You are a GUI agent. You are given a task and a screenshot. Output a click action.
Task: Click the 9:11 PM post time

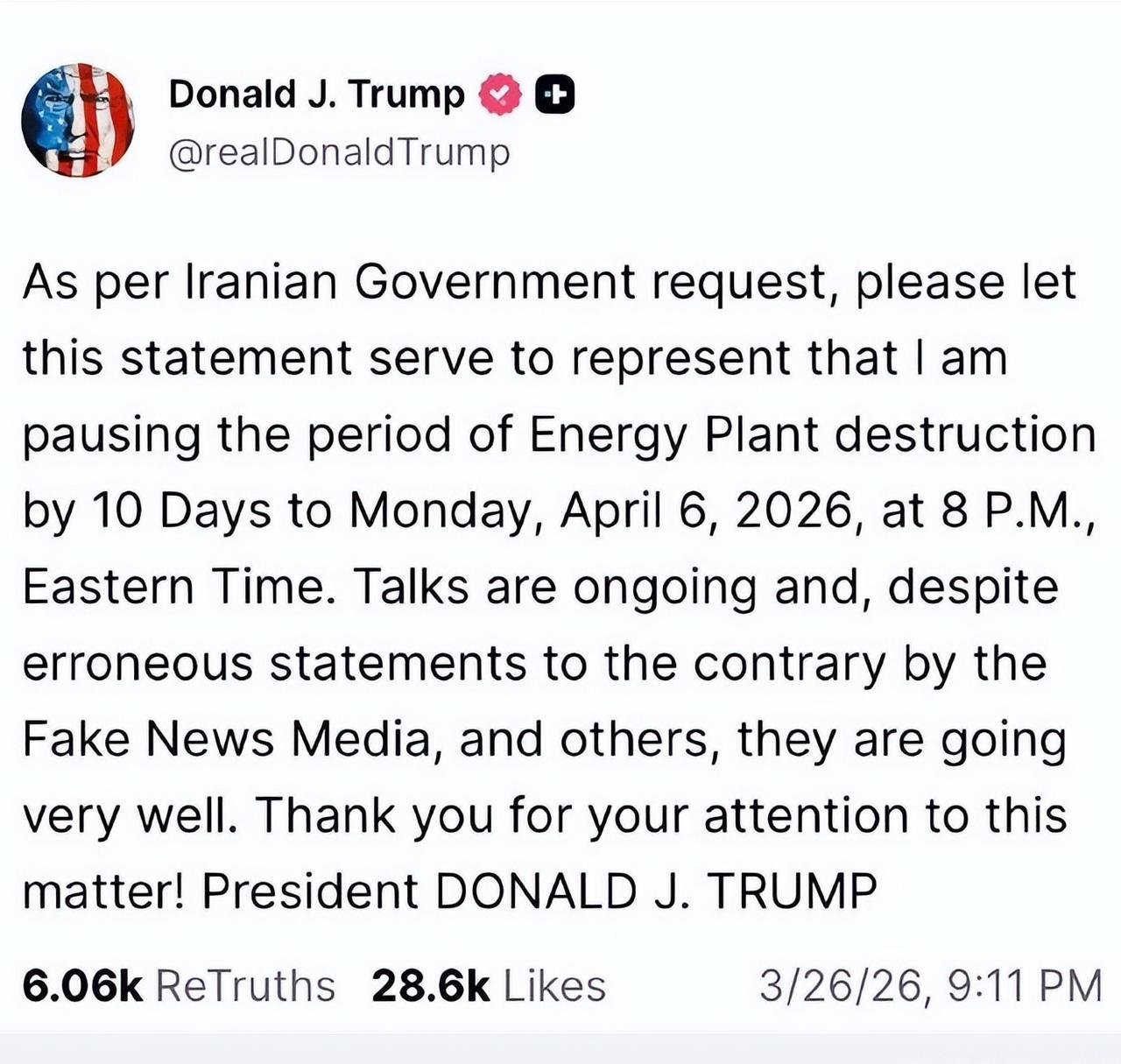[1025, 986]
